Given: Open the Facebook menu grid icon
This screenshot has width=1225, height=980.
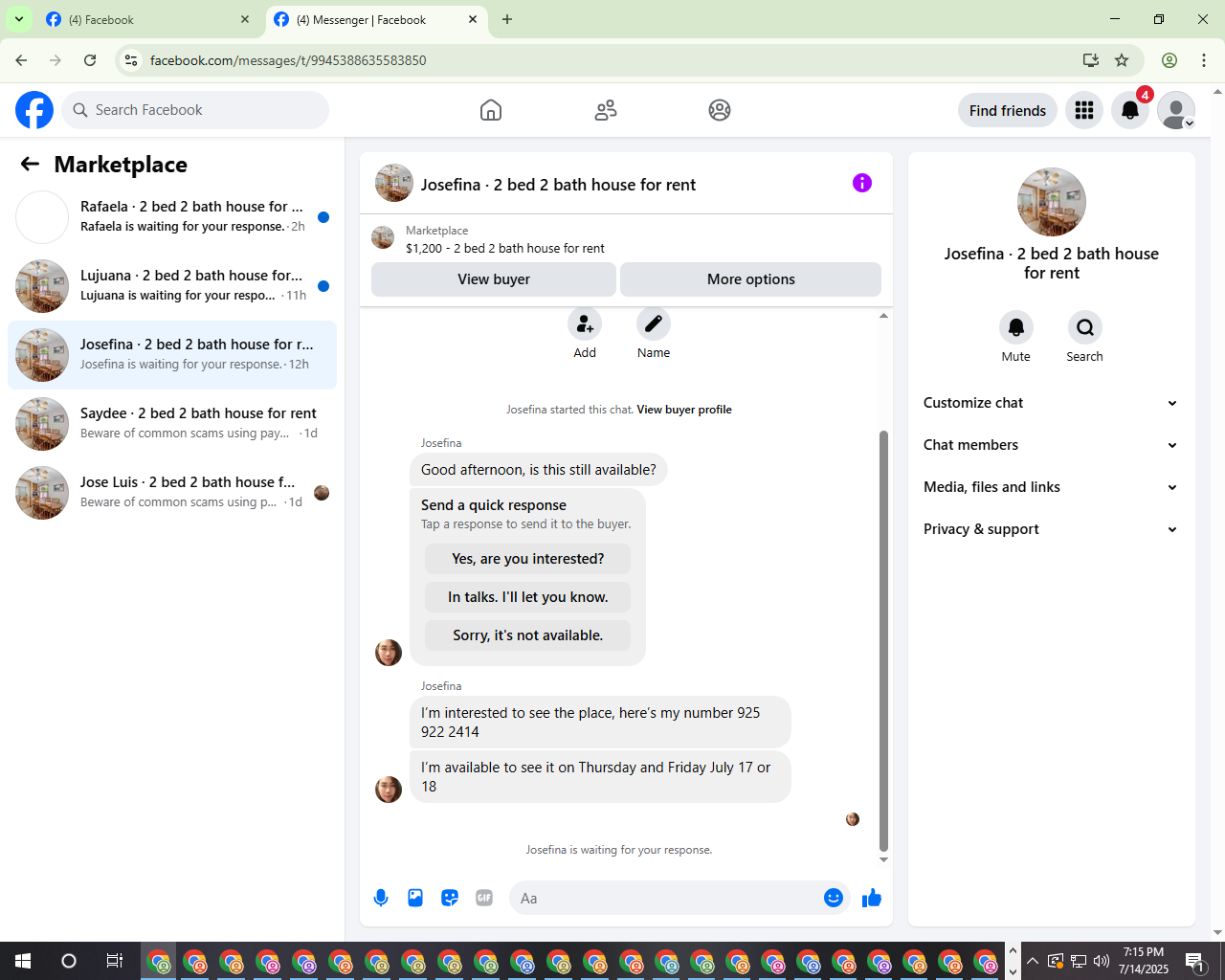Looking at the screenshot, I should click(1084, 110).
